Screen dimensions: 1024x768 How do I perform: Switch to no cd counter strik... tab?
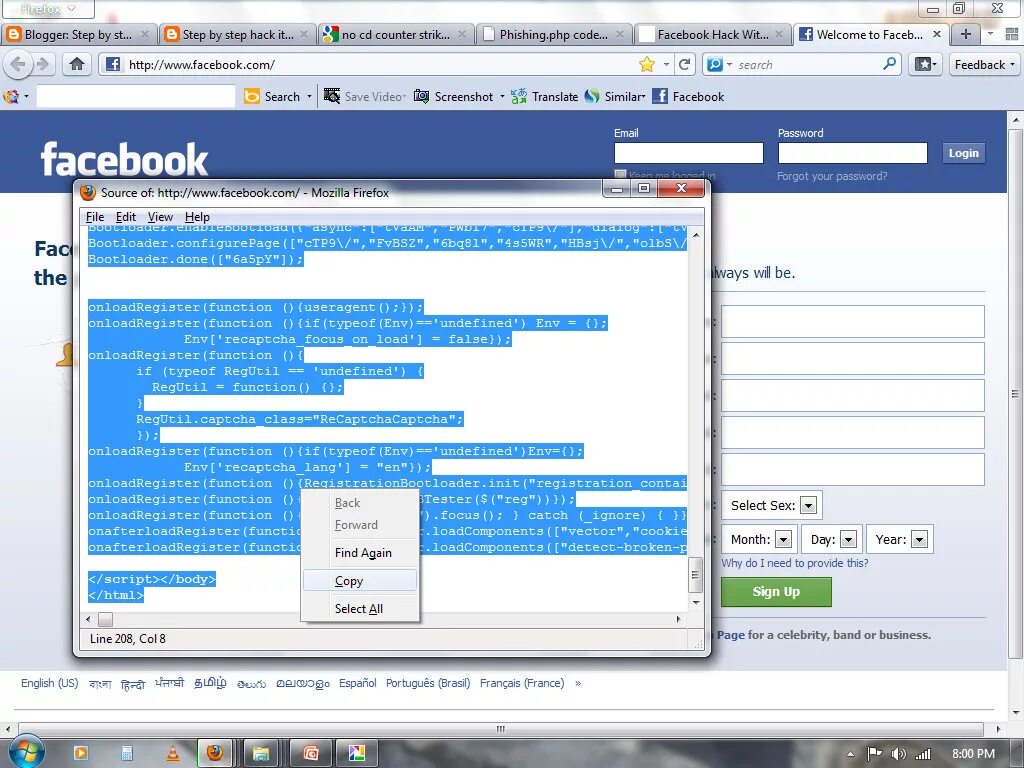(x=395, y=34)
